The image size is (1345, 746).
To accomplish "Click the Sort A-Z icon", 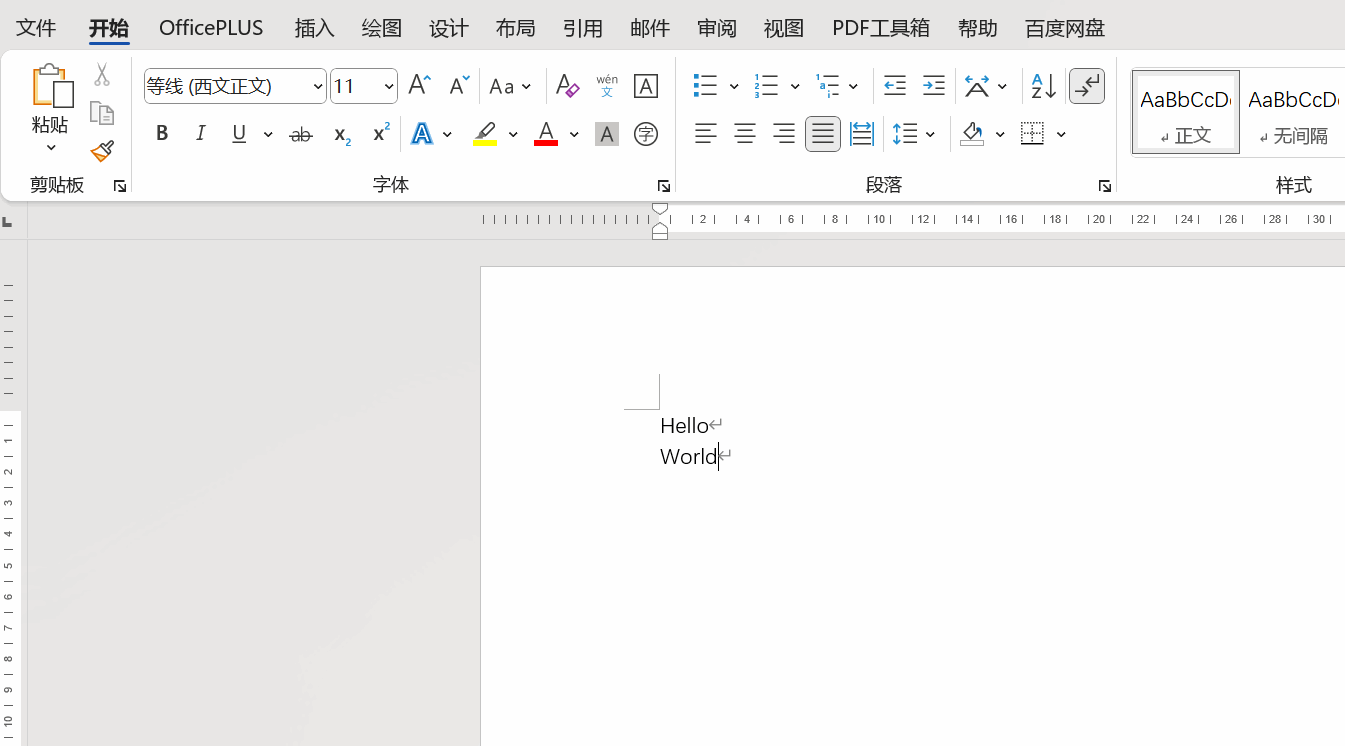I will tap(1043, 87).
